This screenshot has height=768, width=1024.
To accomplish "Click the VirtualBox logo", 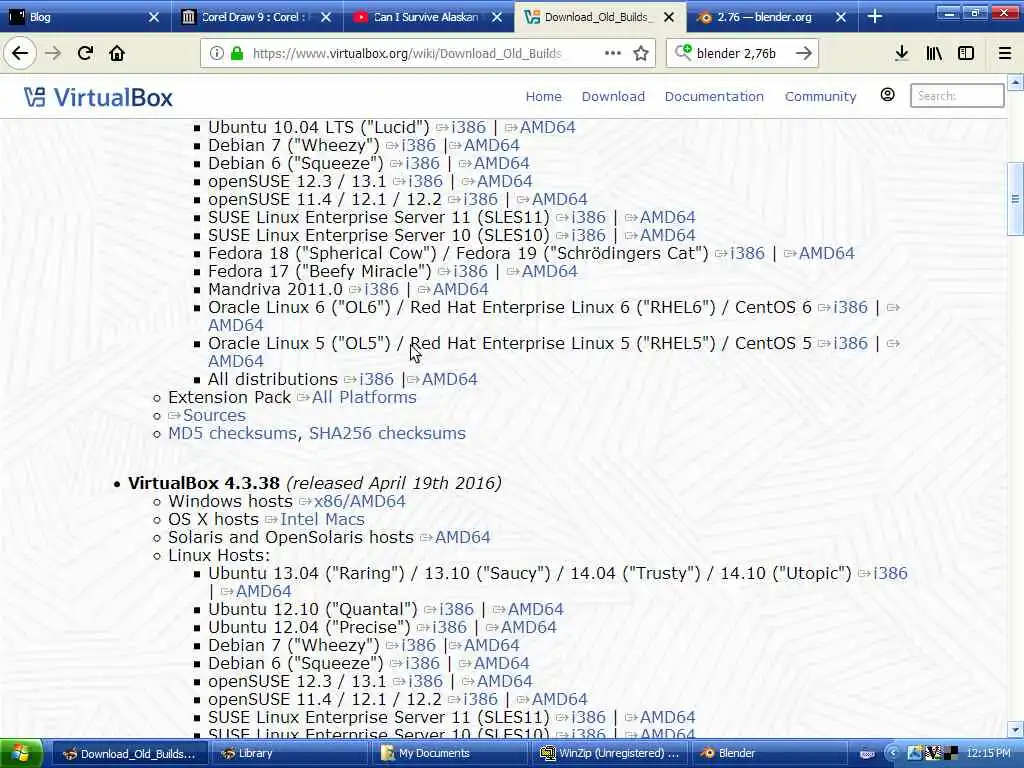I will [98, 97].
